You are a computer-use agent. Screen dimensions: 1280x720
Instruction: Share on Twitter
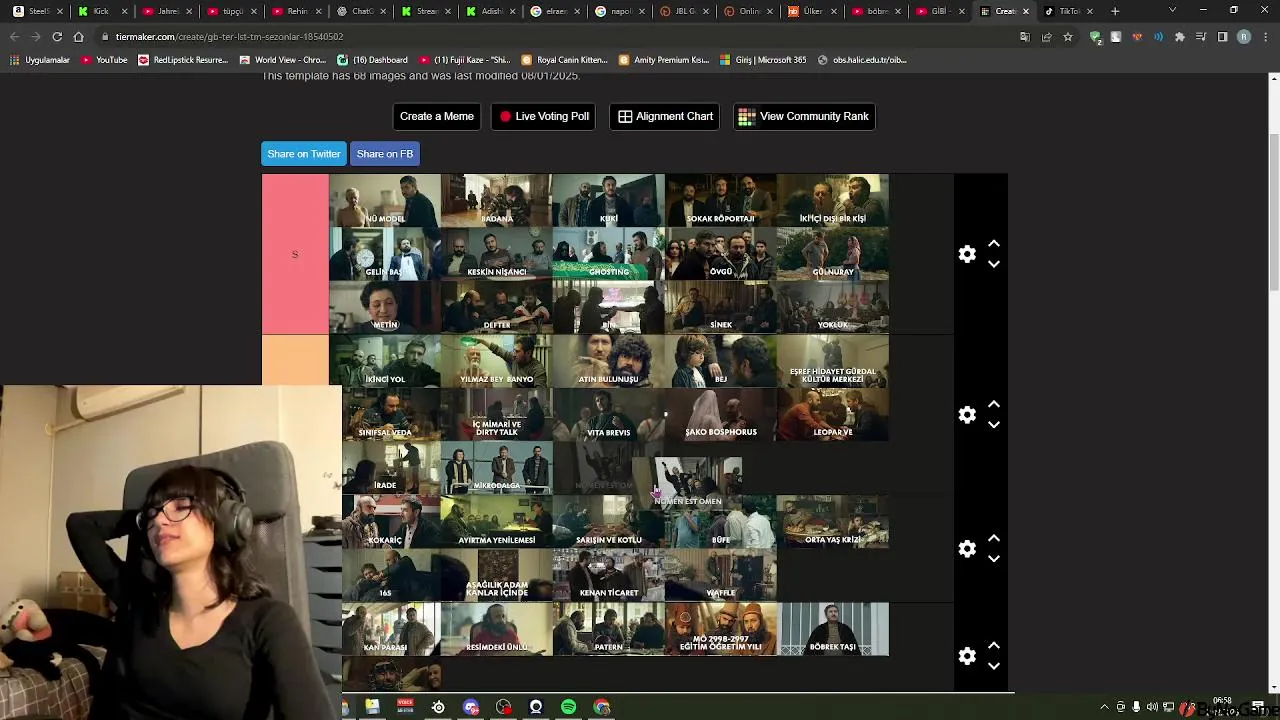304,154
